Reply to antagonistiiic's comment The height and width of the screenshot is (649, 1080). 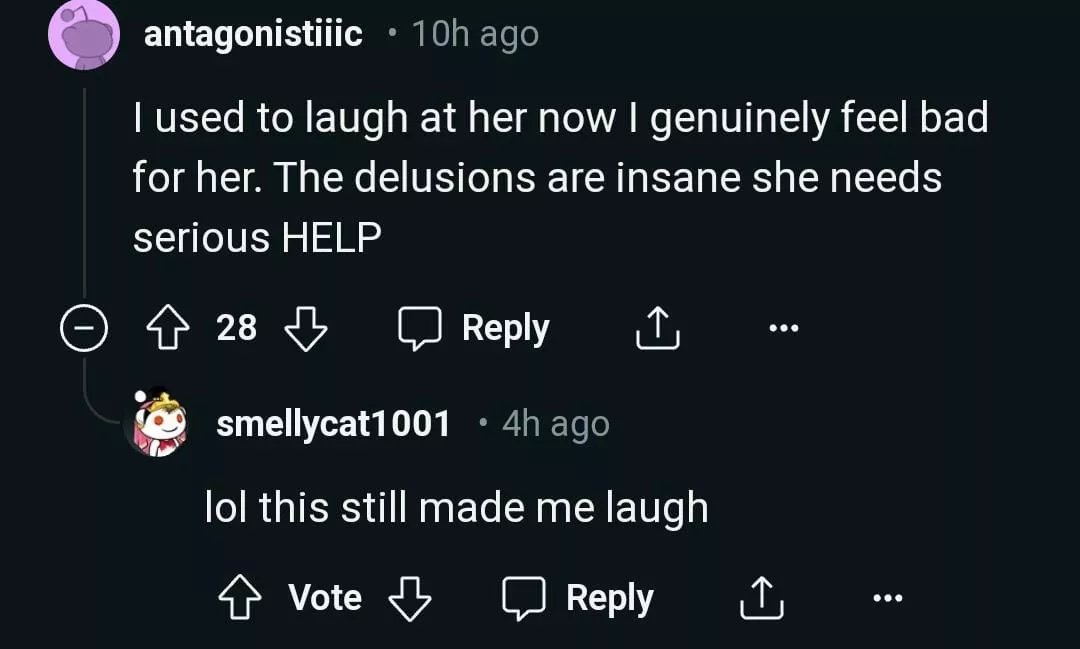click(474, 328)
